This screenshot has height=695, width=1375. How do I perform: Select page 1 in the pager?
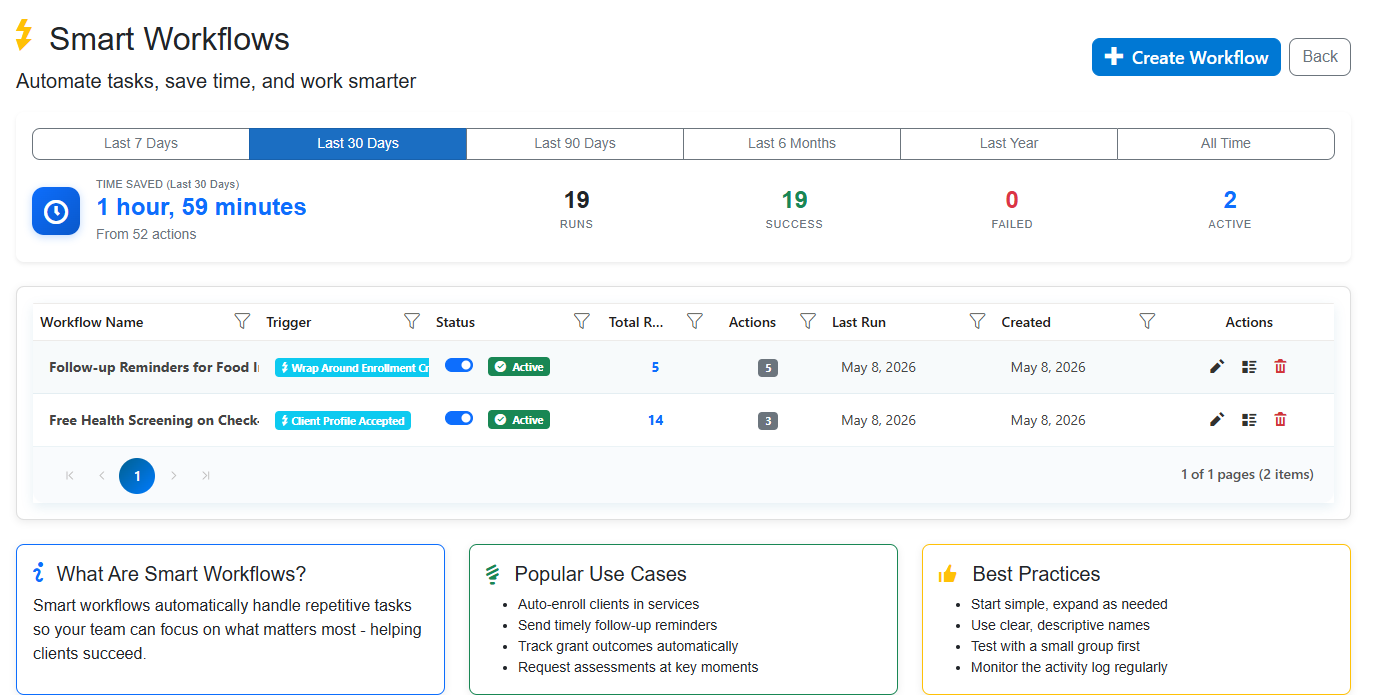[137, 476]
